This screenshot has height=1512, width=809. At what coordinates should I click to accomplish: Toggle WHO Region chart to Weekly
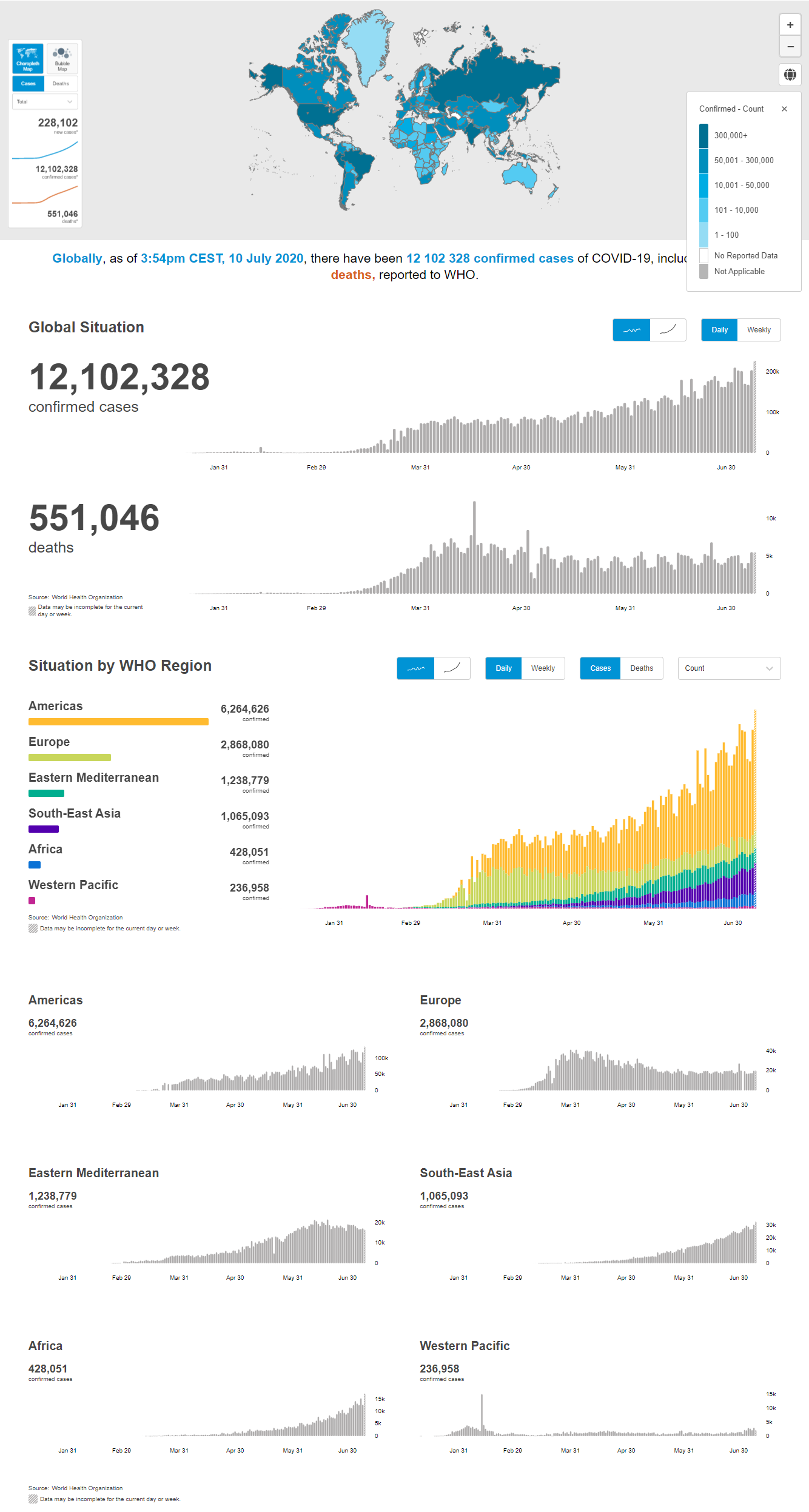543,668
